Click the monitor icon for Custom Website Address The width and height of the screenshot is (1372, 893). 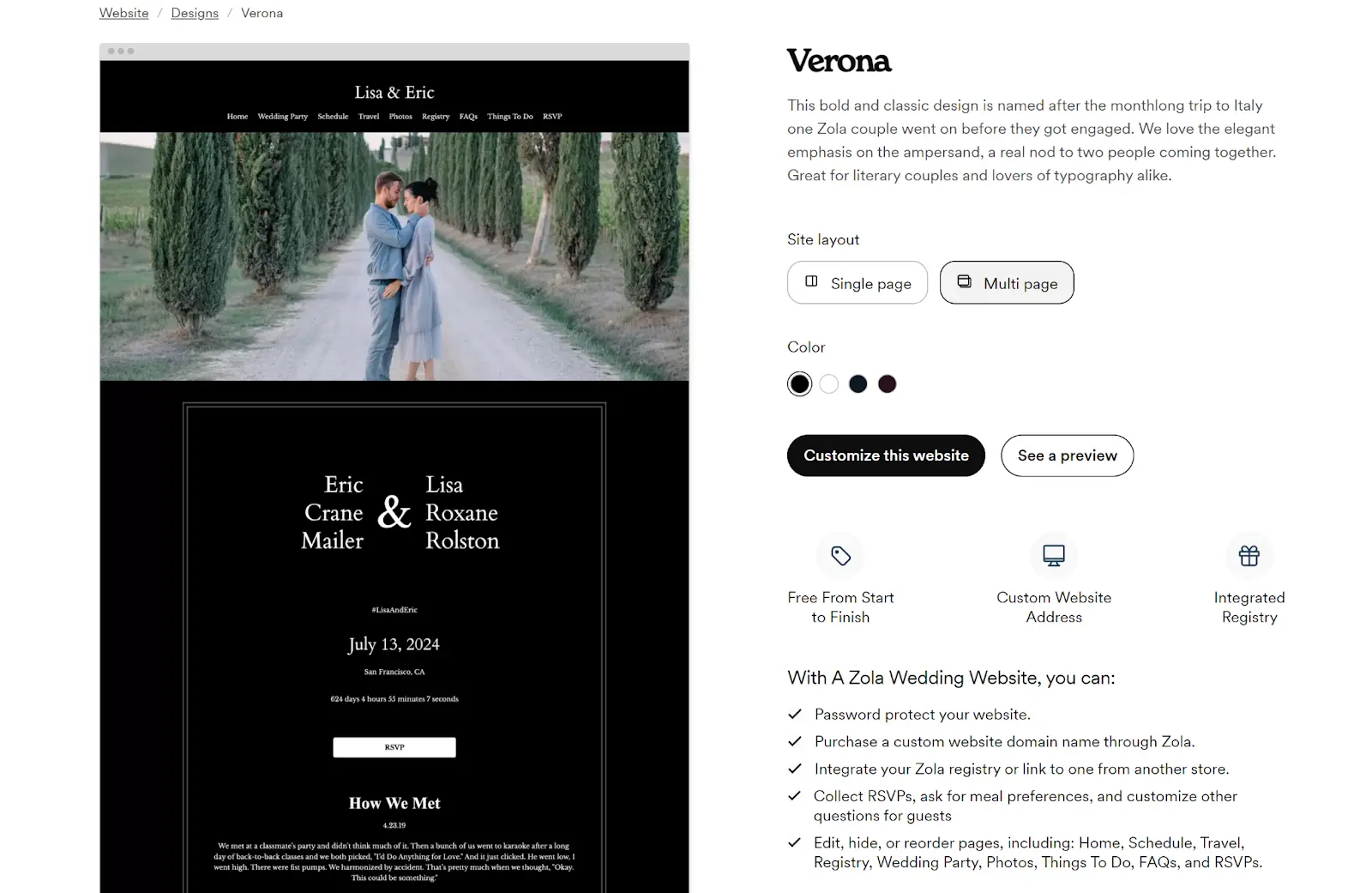coord(1054,556)
